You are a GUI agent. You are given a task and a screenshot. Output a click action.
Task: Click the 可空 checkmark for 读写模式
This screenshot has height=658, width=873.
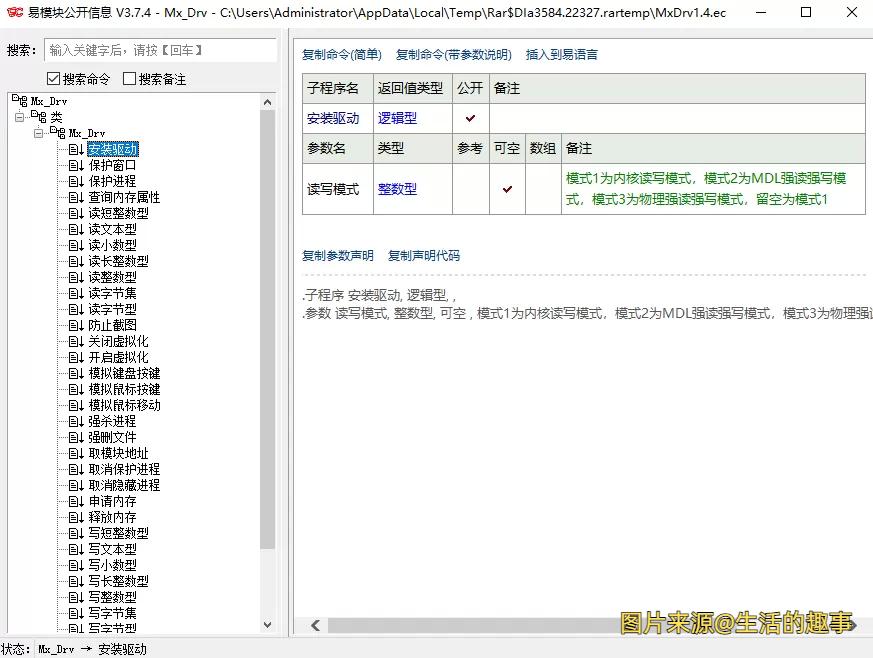506,188
